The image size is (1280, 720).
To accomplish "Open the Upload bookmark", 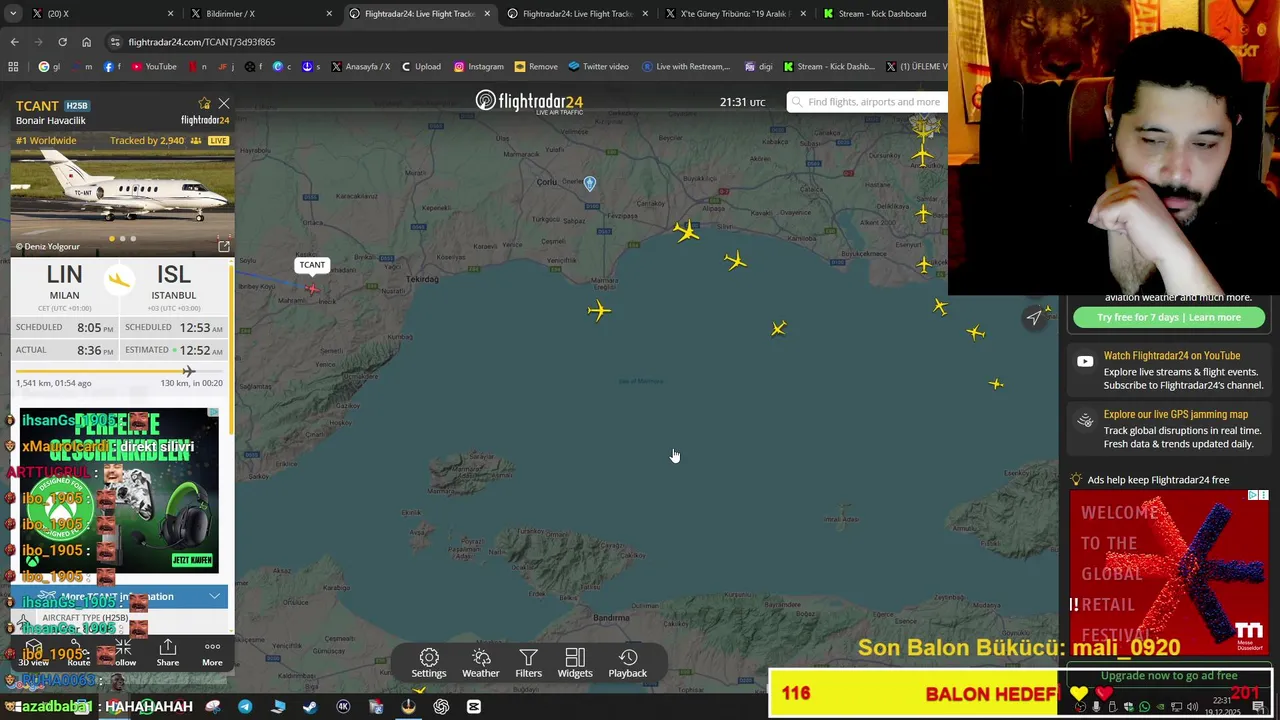I will [x=421, y=67].
